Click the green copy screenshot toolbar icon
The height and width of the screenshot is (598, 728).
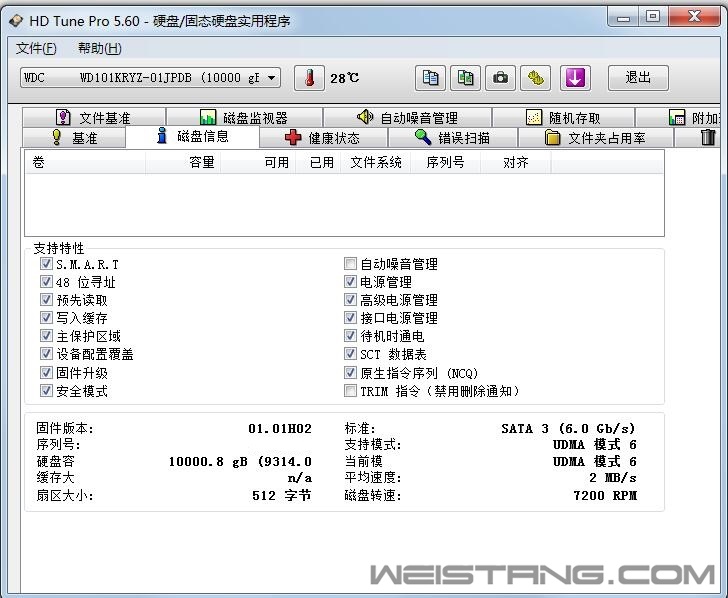(465, 78)
